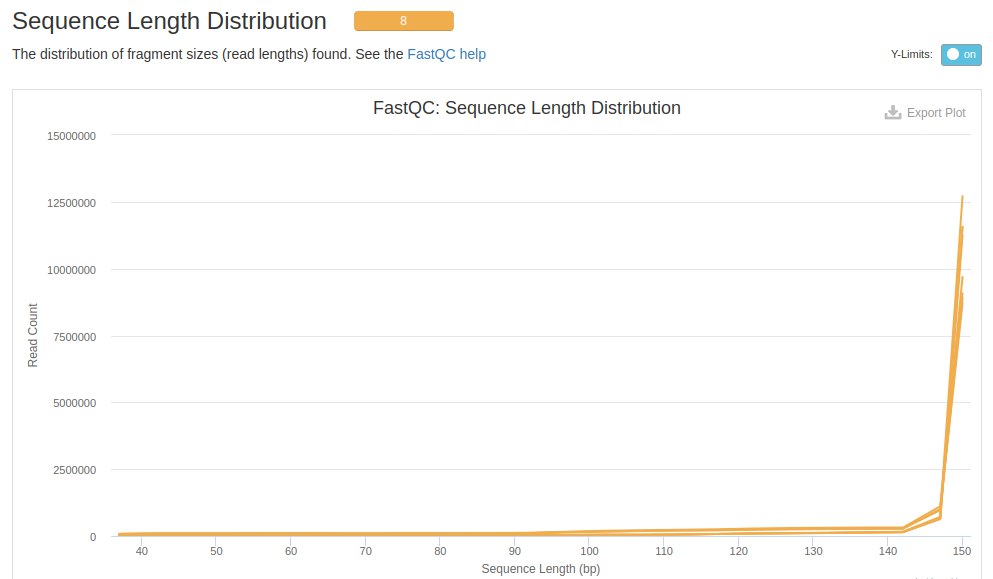Viewport: 993px width, 579px height.
Task: Toggle the Y-Limits on switch
Action: 961,54
